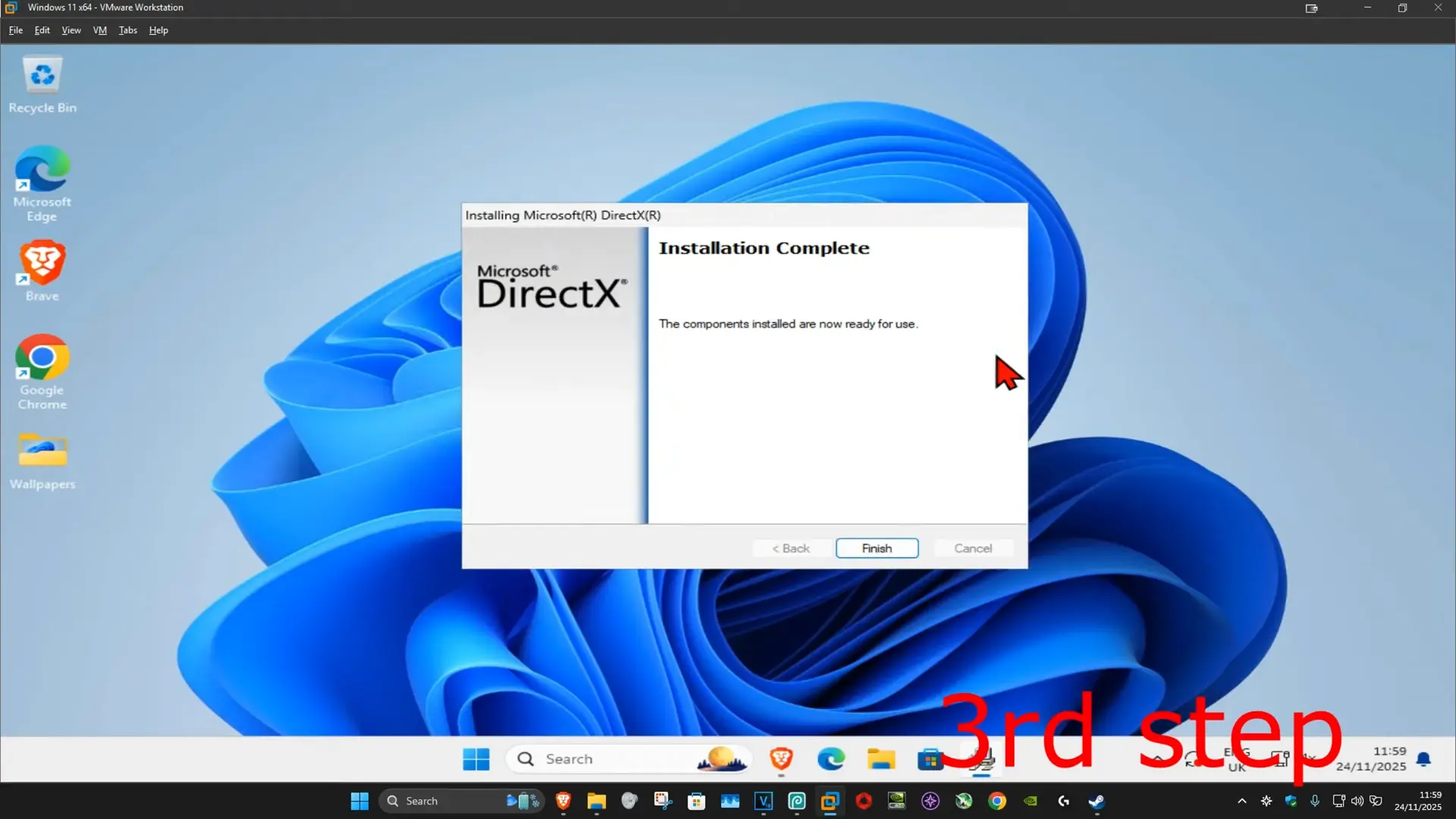Open File Explorer in guest VM taskbar
1456x819 pixels.
click(x=881, y=759)
